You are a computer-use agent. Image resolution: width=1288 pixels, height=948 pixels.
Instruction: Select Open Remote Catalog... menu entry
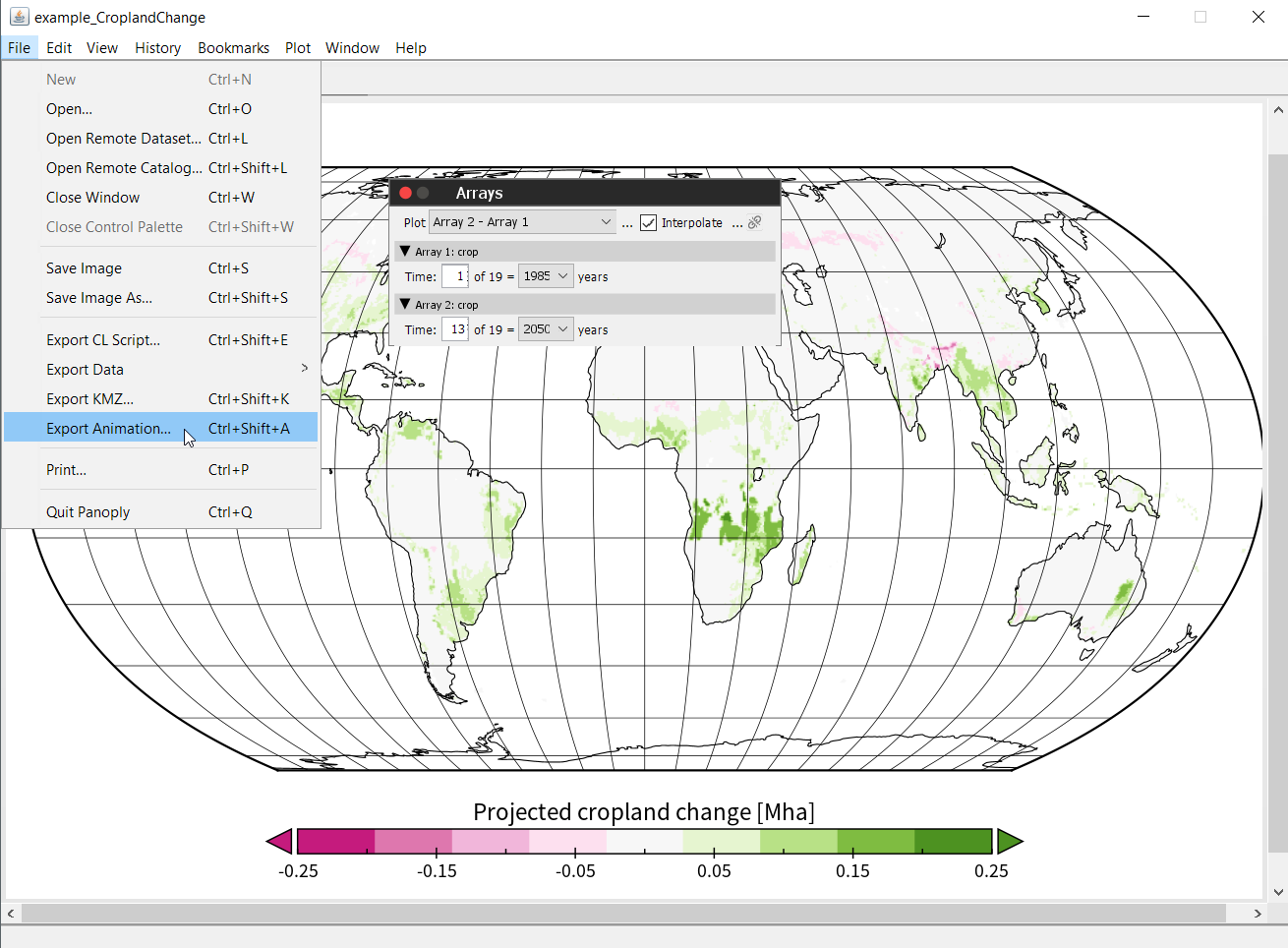click(161, 168)
